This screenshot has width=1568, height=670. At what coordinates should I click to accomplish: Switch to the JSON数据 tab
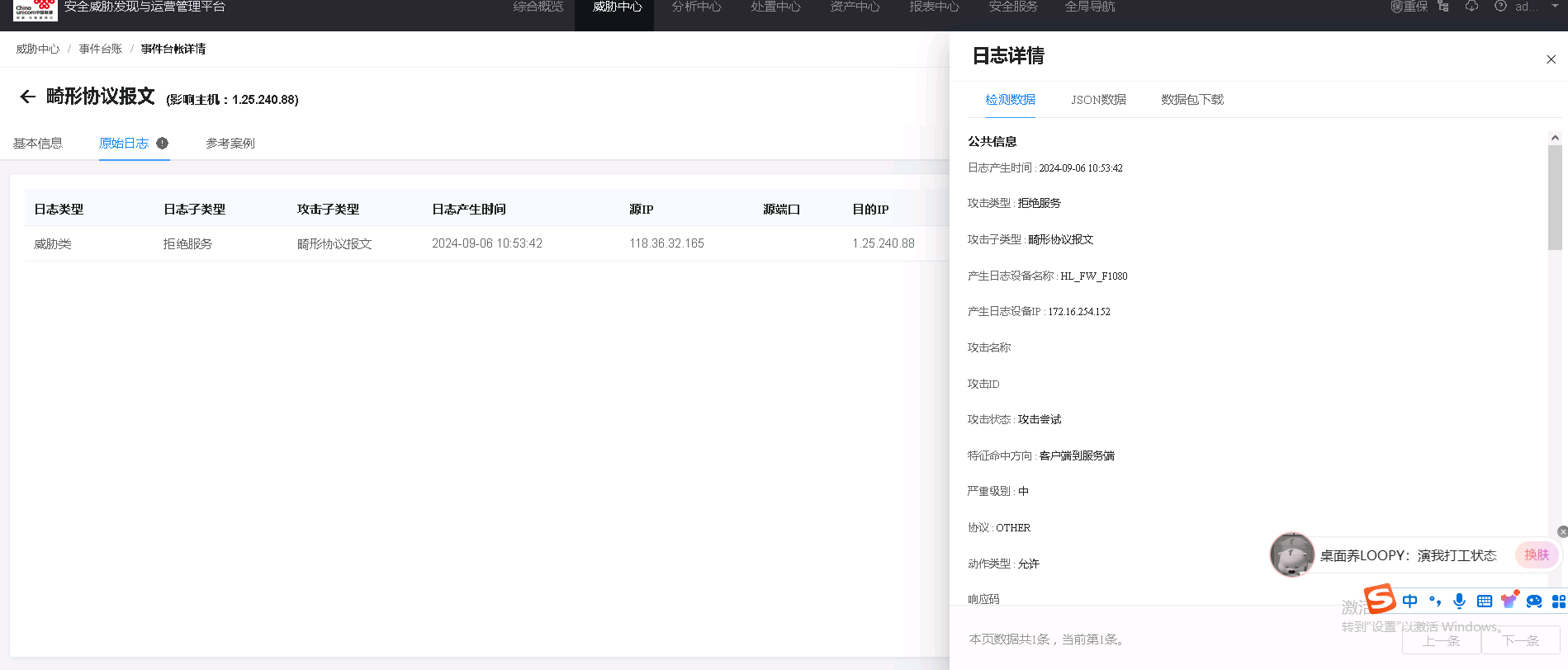1098,100
